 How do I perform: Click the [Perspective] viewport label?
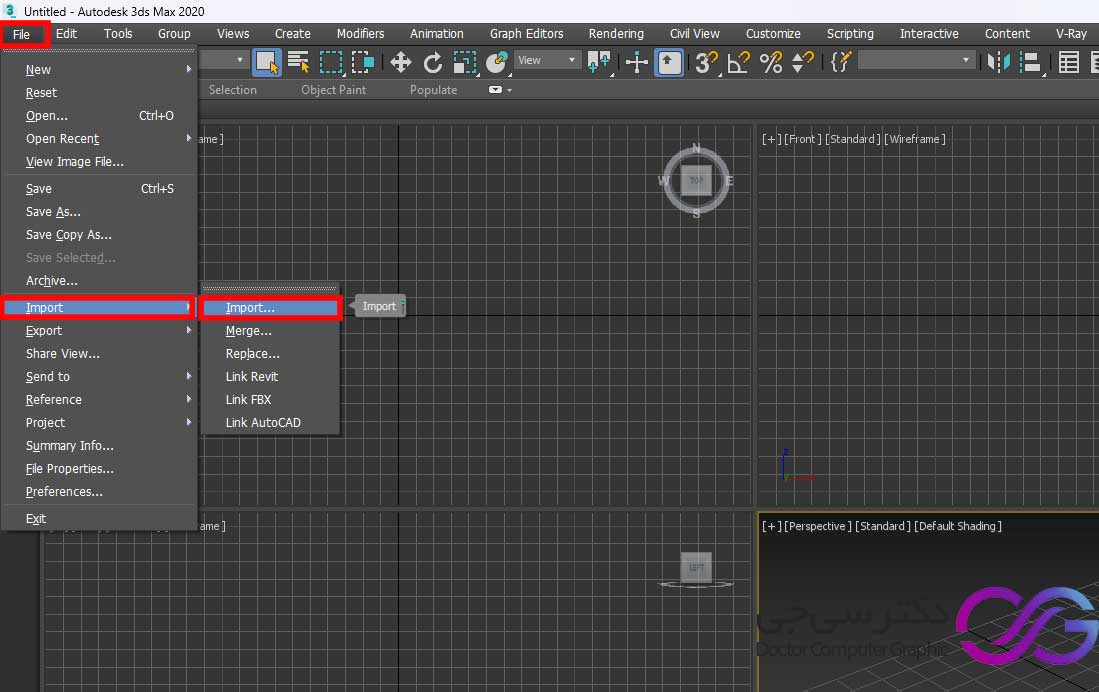coord(818,526)
